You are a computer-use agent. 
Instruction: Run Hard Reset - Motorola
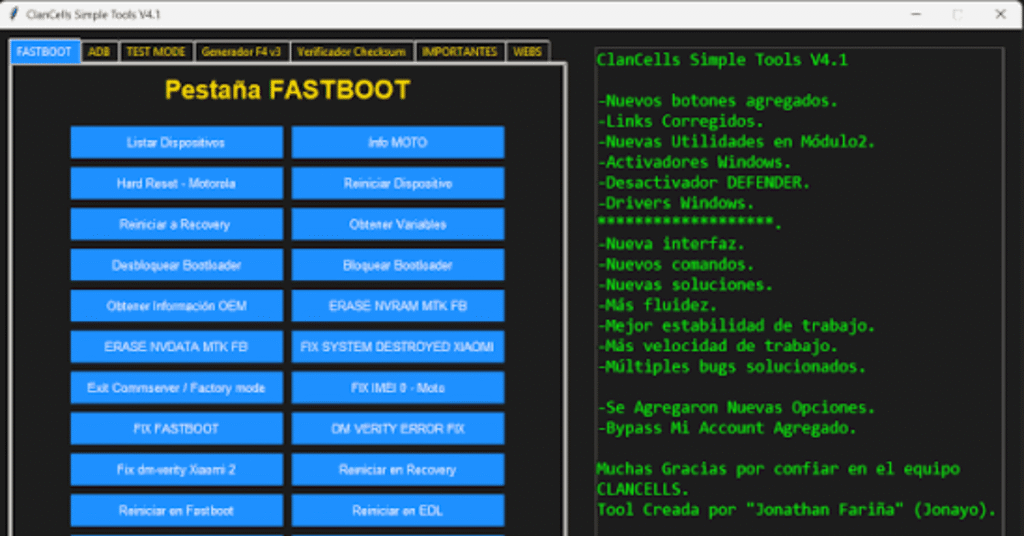click(x=176, y=183)
